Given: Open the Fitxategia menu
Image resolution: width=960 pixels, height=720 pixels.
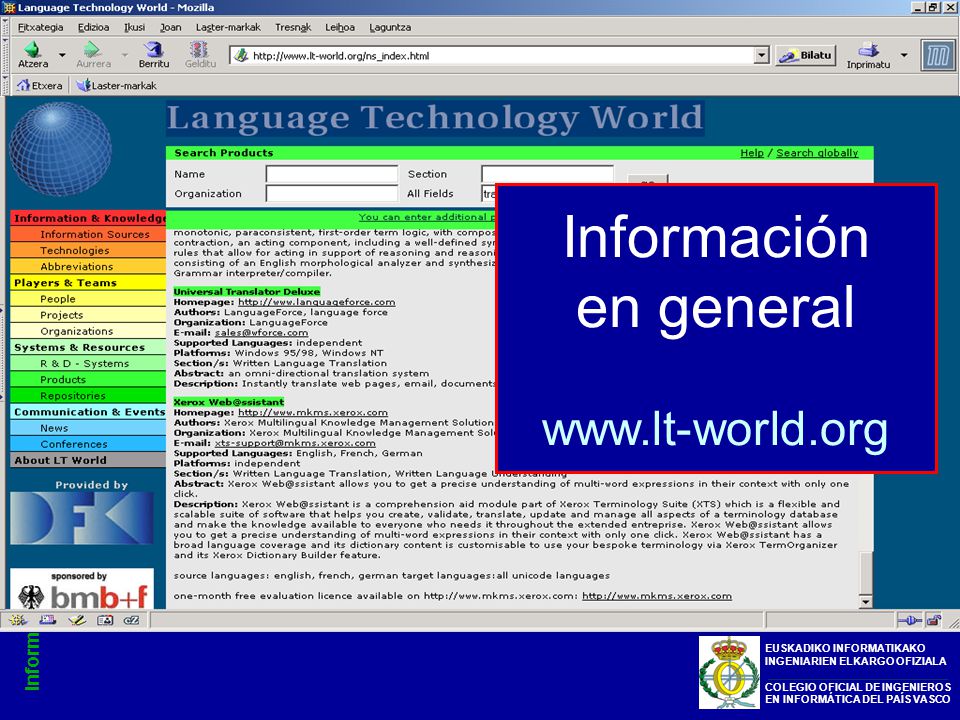Looking at the screenshot, I should click(40, 27).
